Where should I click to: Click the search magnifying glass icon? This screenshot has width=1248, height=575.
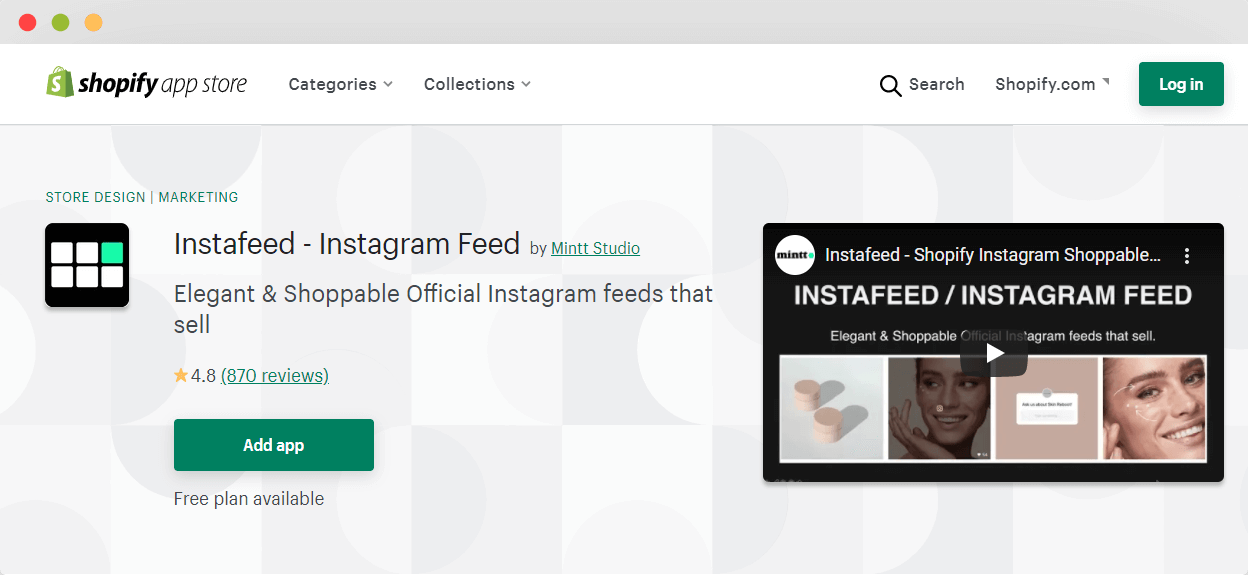tap(890, 85)
